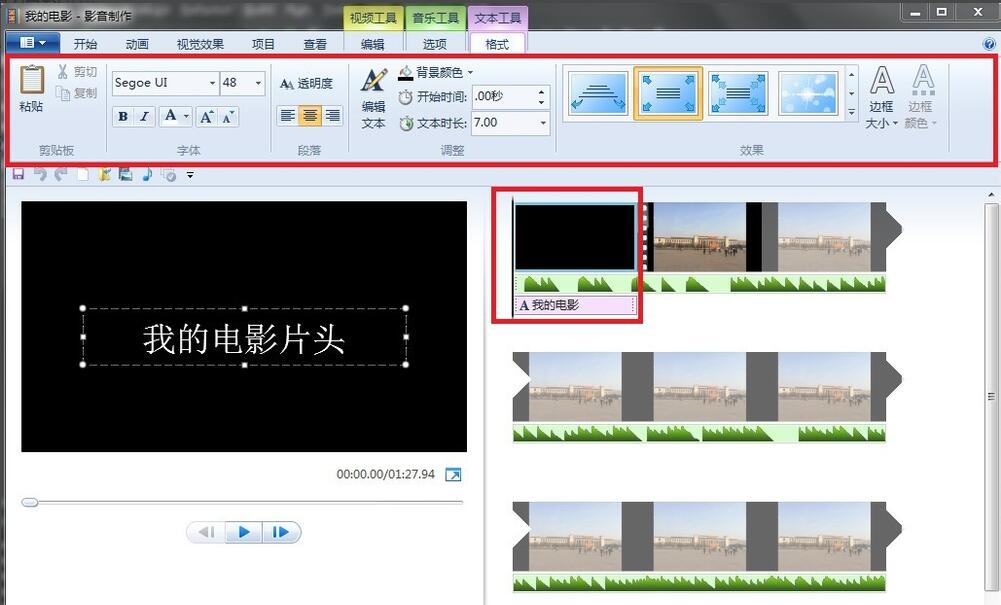Image resolution: width=1001 pixels, height=605 pixels.
Task: Click the 编辑文本 edit text button
Action: 373,99
